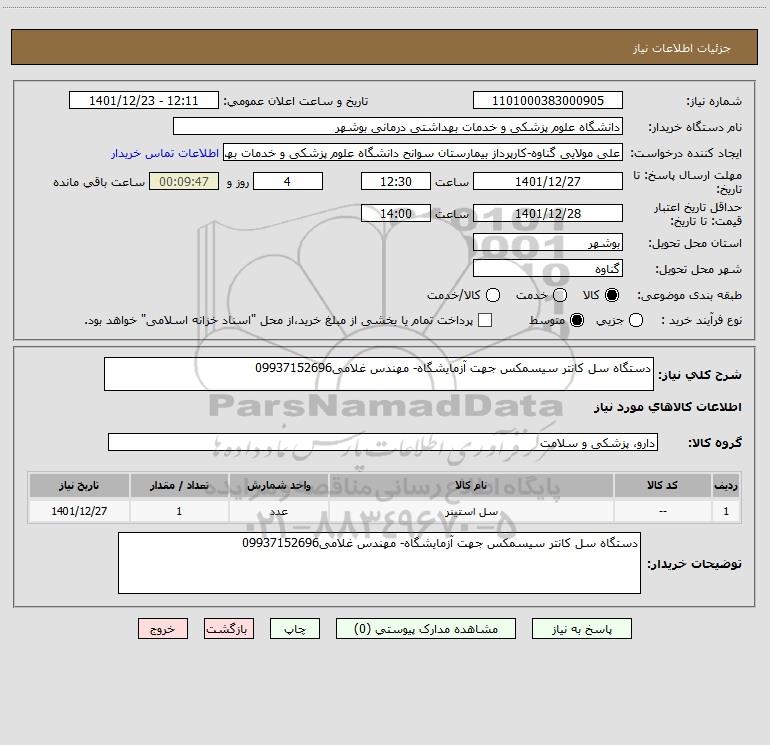770x745 pixels.
Task: Choose جزیی purchase process option
Action: [635, 320]
